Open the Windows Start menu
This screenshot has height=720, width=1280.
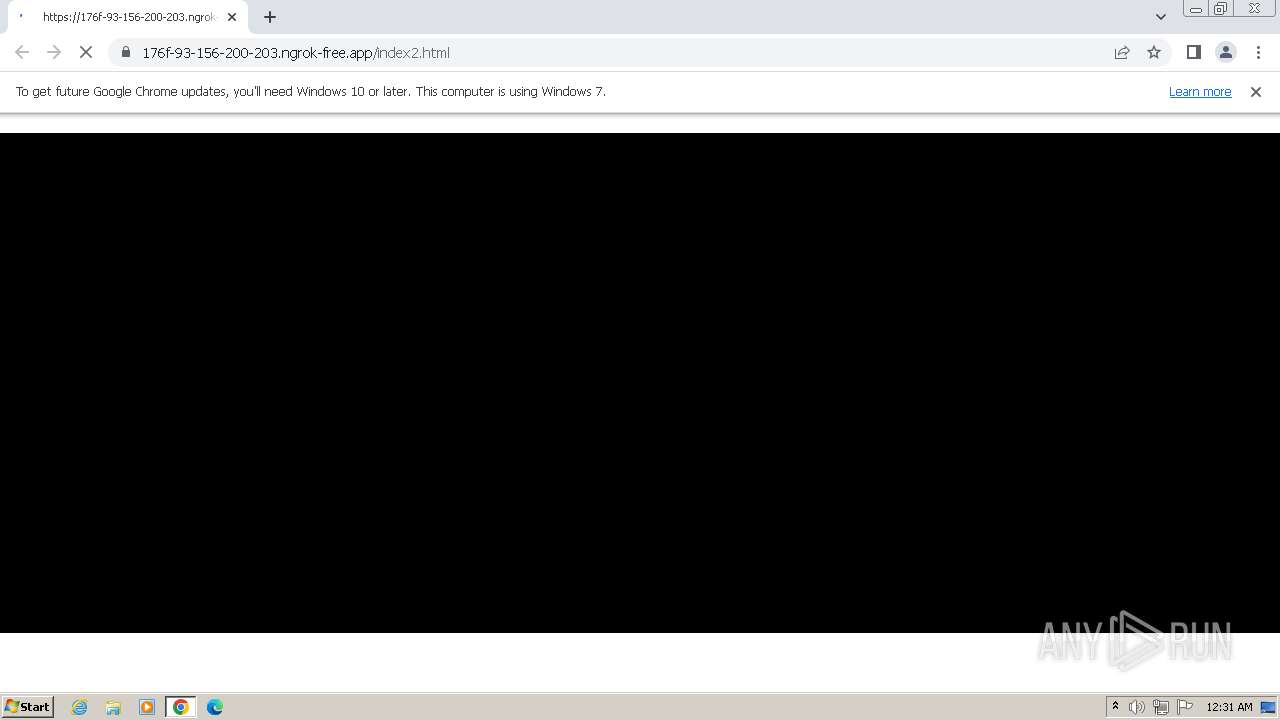click(x=28, y=706)
